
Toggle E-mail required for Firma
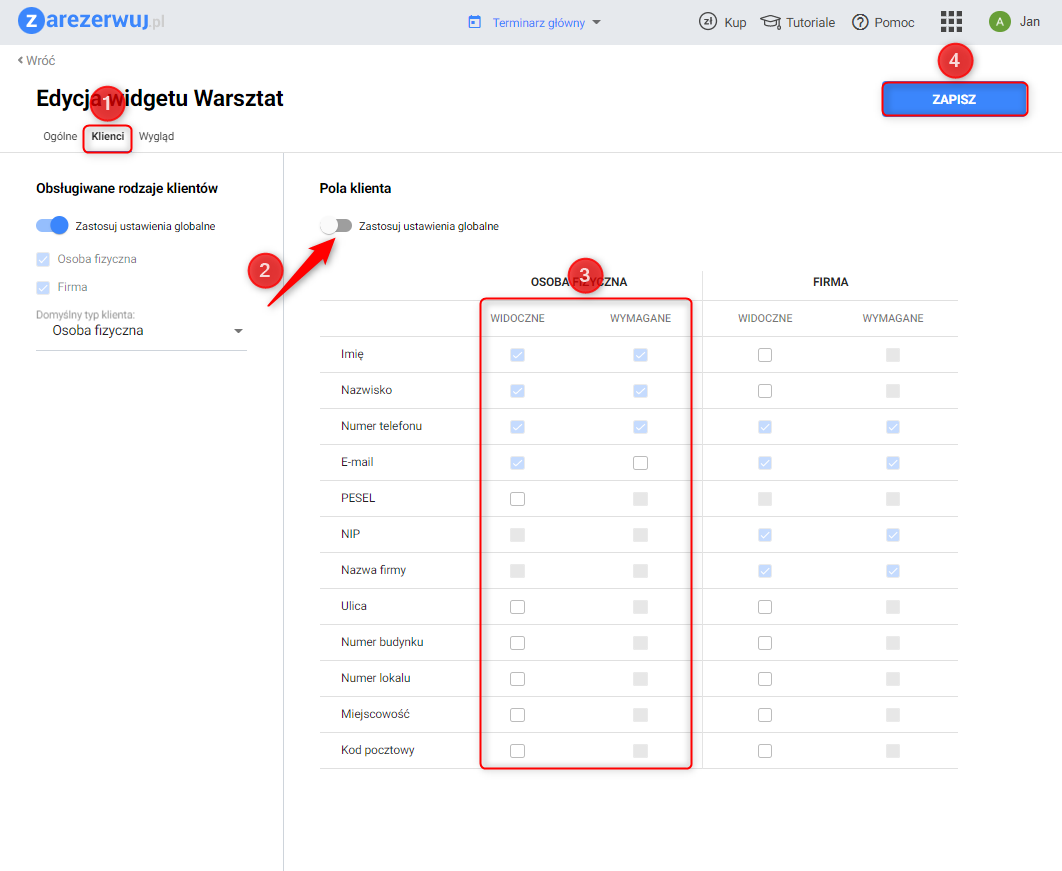tap(893, 463)
